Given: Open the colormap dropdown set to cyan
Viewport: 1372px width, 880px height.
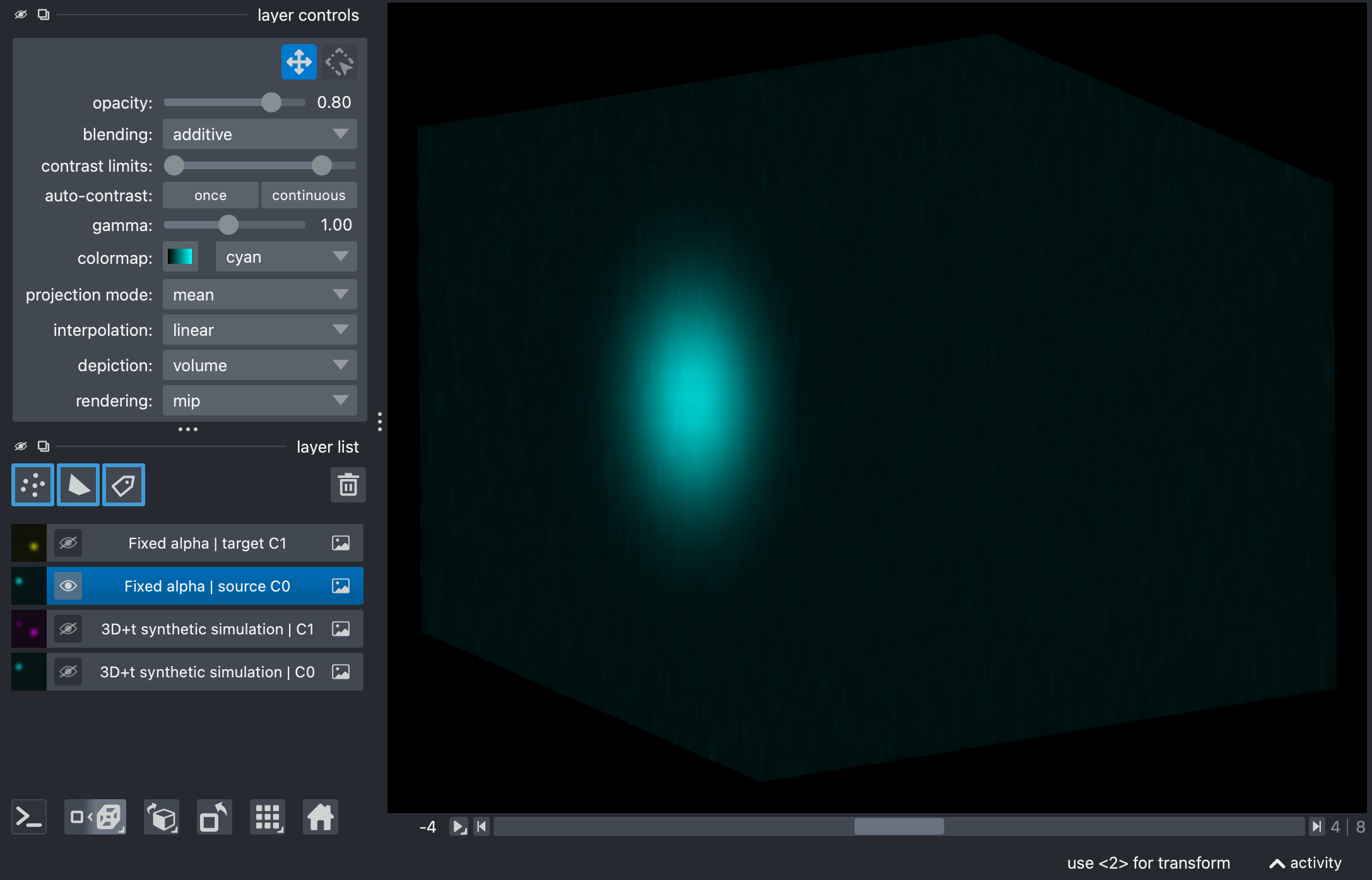Looking at the screenshot, I should click(x=287, y=257).
